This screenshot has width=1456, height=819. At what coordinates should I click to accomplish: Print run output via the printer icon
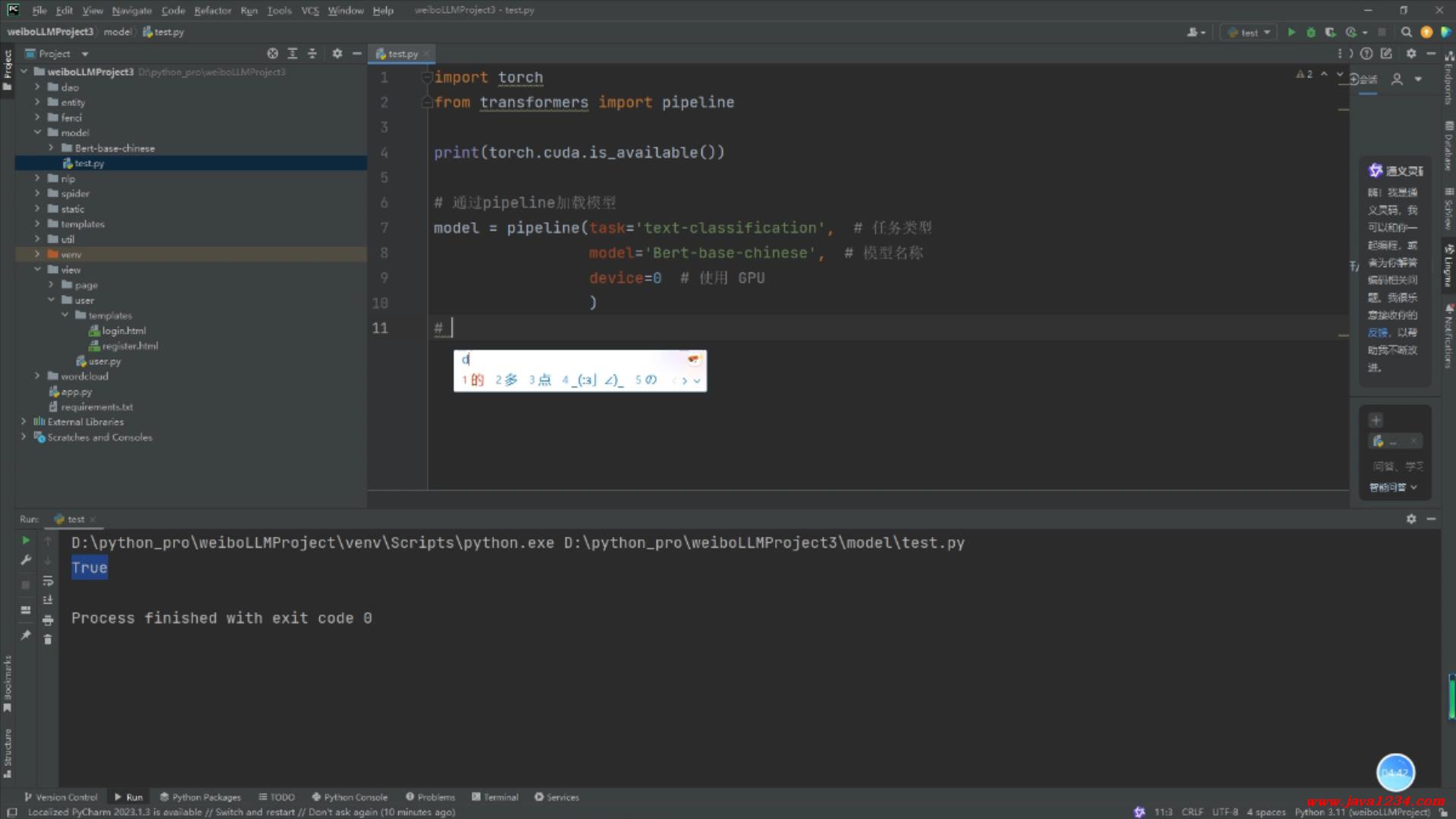pos(48,620)
